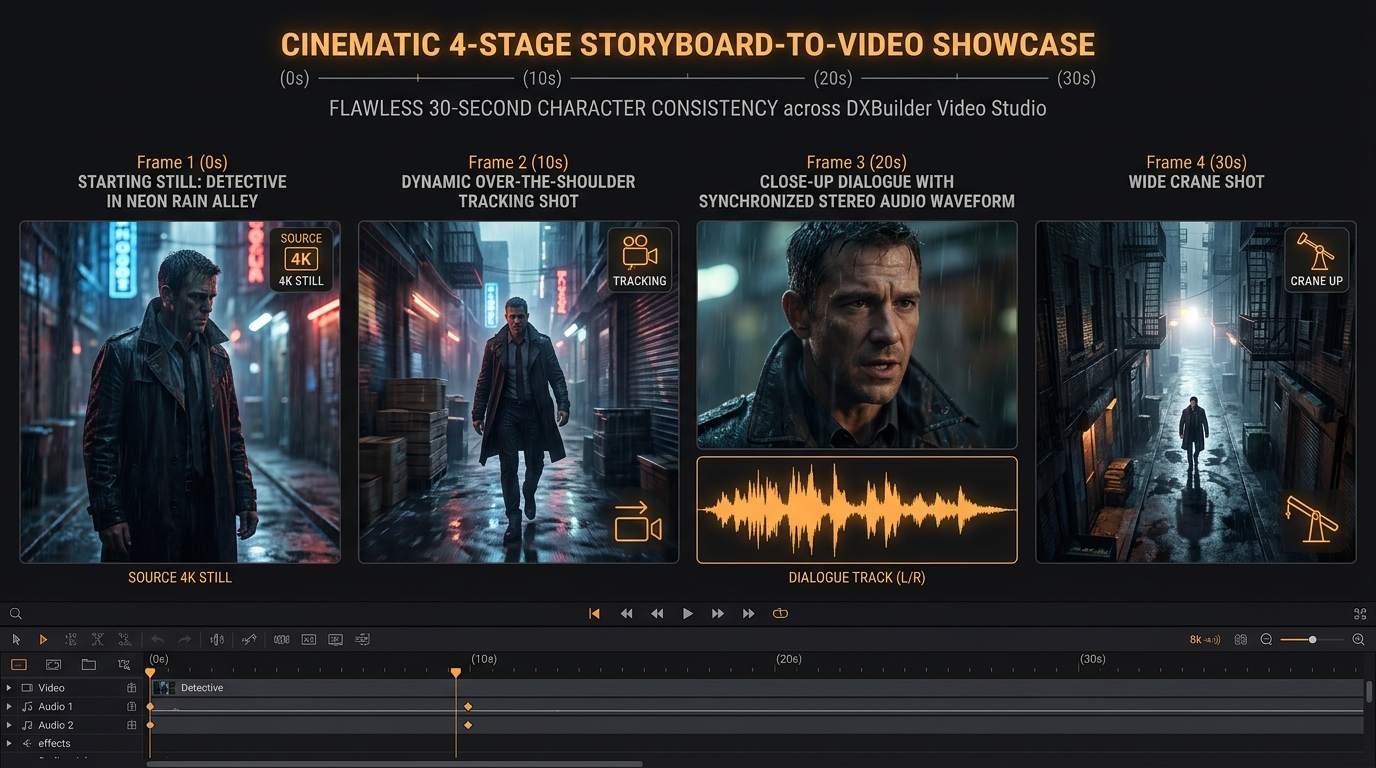Click the search magnifier icon above the toolbar
The image size is (1376, 768).
click(15, 614)
